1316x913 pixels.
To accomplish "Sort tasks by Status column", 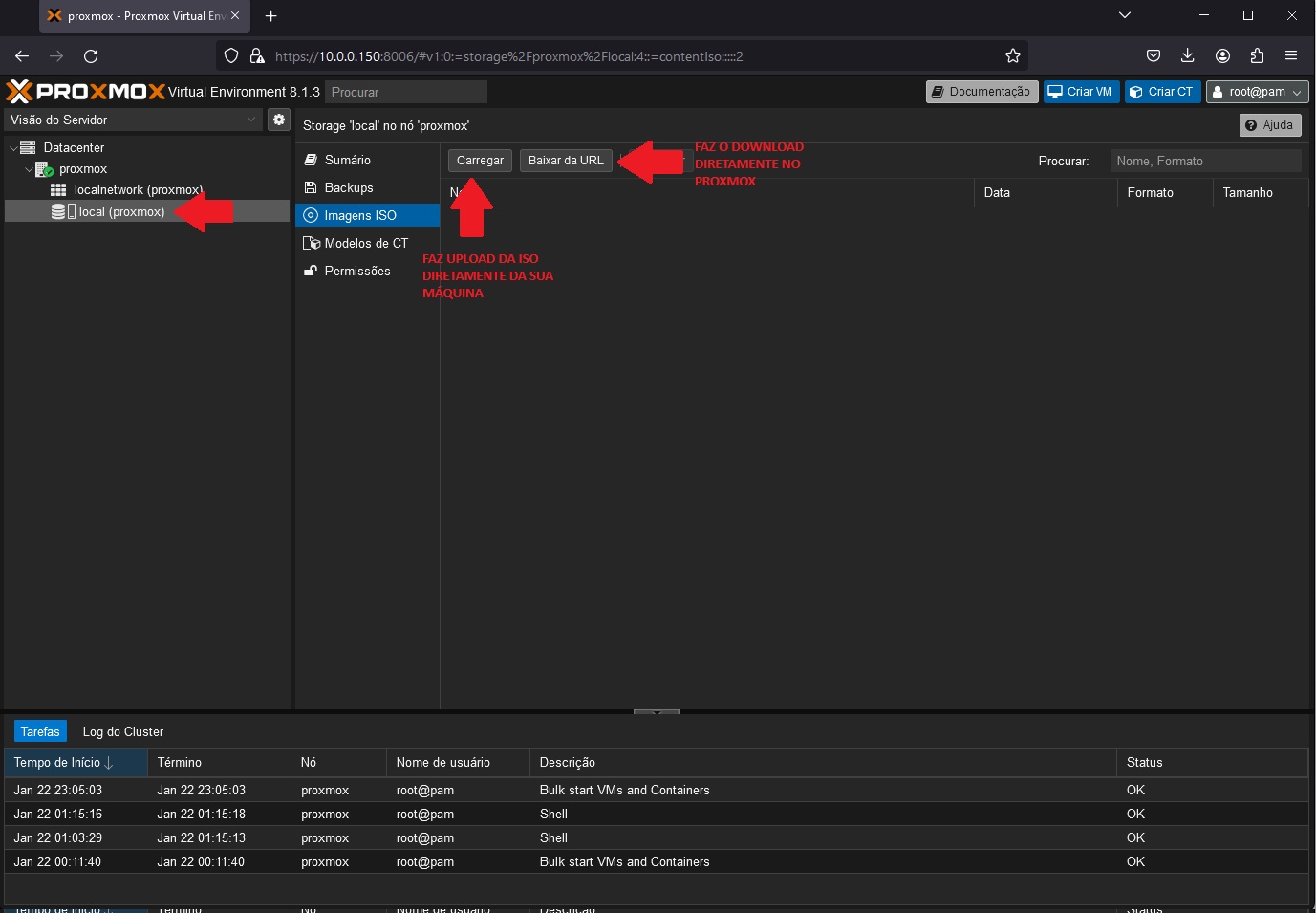I will click(1212, 762).
